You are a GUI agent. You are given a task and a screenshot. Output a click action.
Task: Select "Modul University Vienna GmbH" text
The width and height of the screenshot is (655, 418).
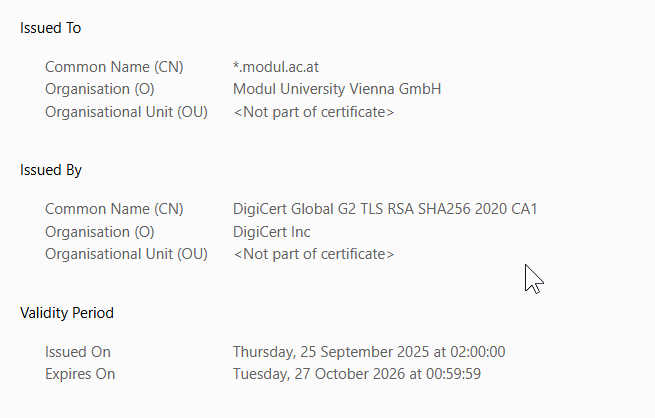(x=337, y=89)
